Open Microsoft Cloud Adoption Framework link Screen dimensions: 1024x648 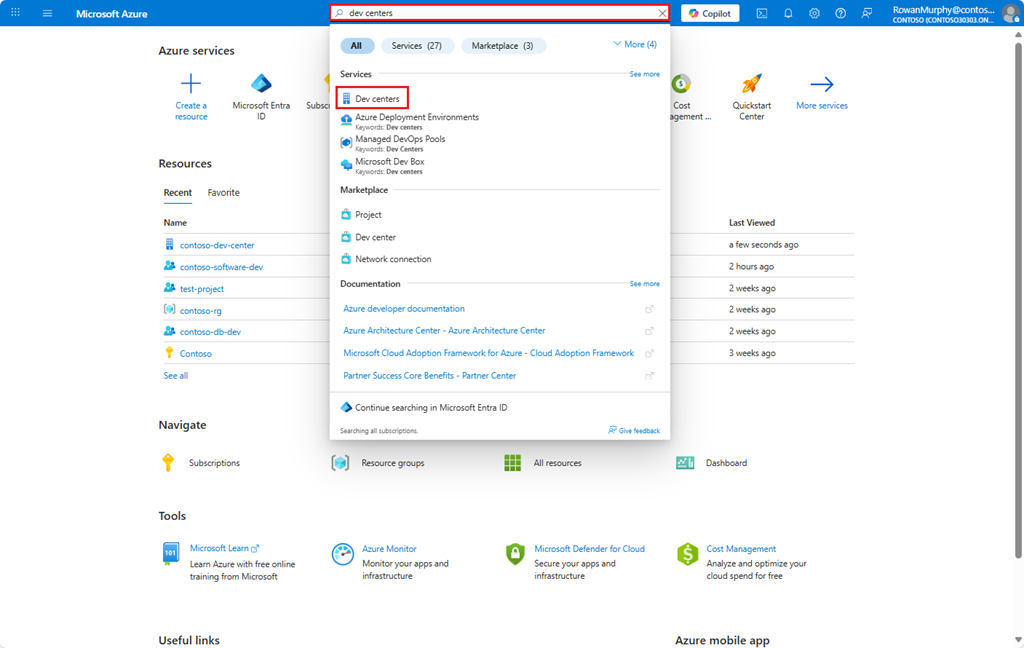[x=488, y=353]
